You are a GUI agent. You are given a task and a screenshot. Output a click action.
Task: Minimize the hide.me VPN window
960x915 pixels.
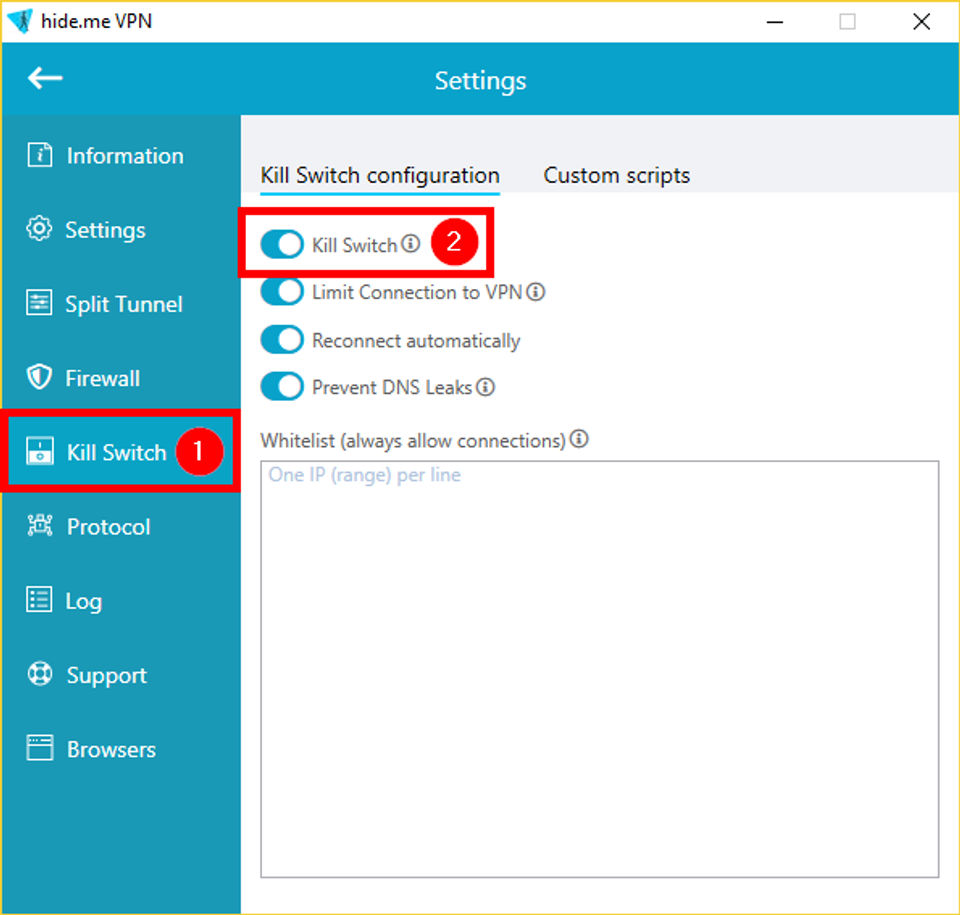(775, 22)
